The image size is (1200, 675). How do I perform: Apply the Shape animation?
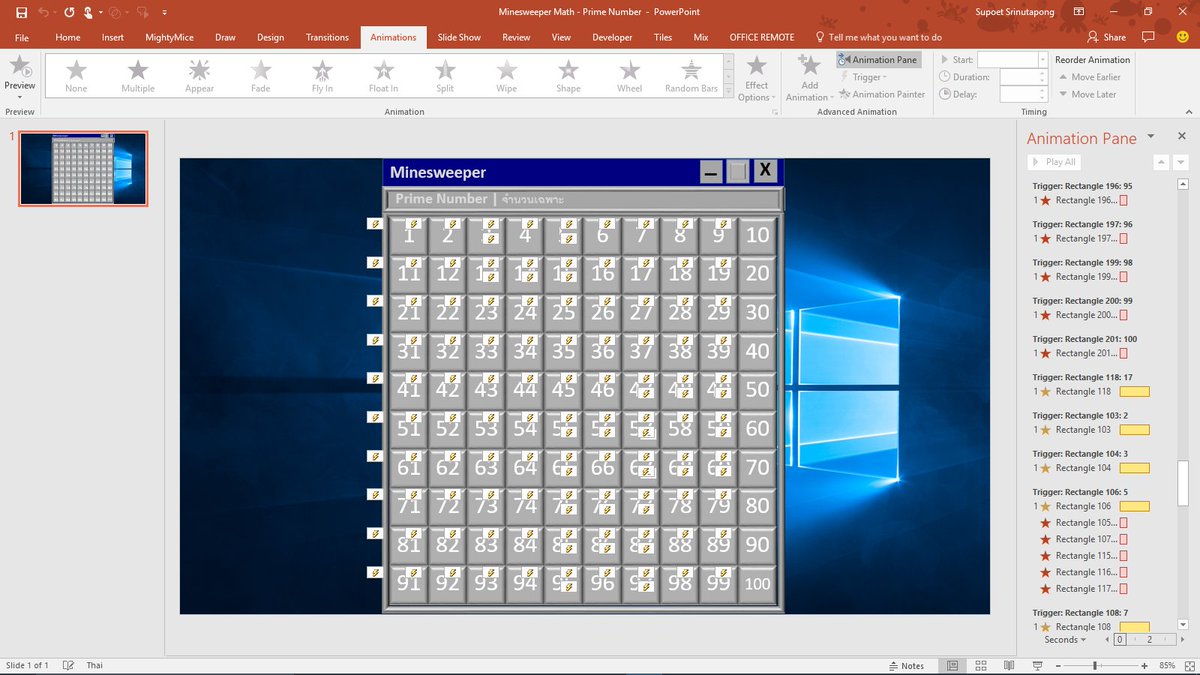[x=568, y=76]
